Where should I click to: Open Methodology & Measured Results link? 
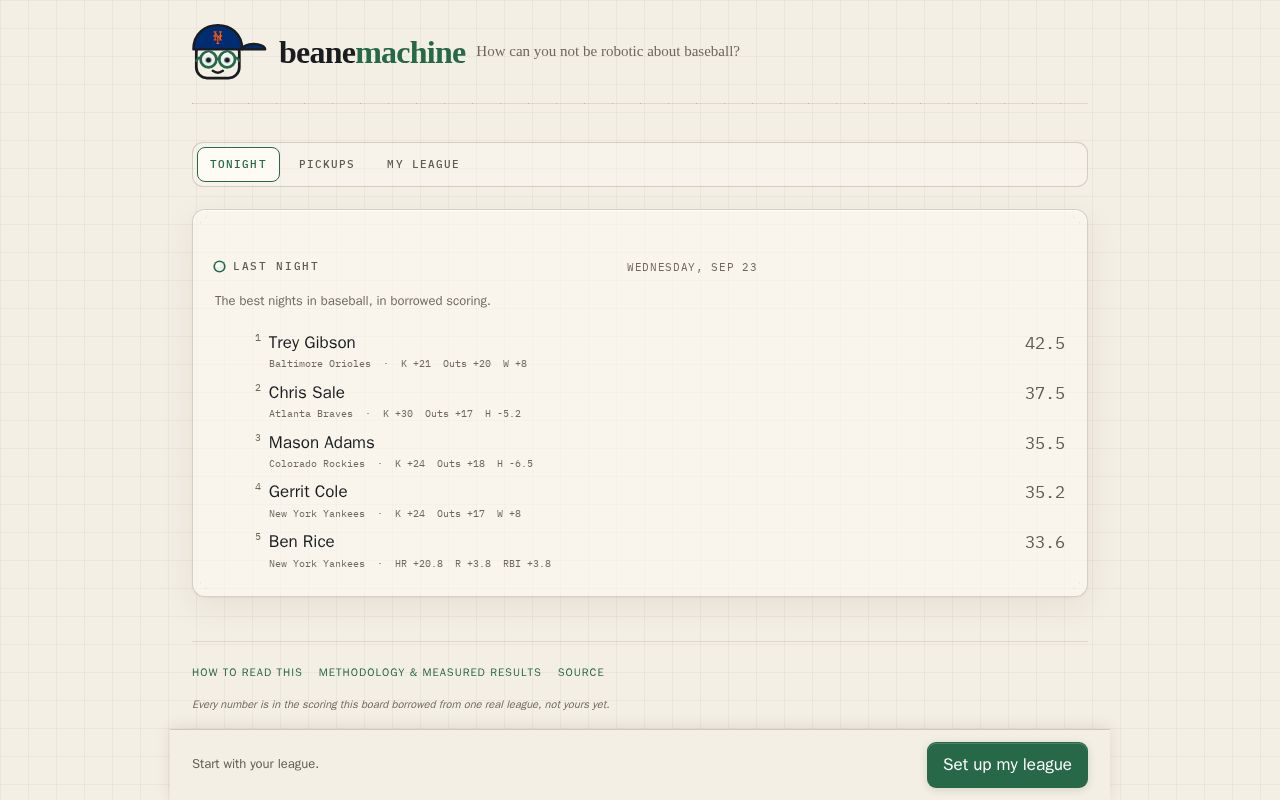[430, 672]
